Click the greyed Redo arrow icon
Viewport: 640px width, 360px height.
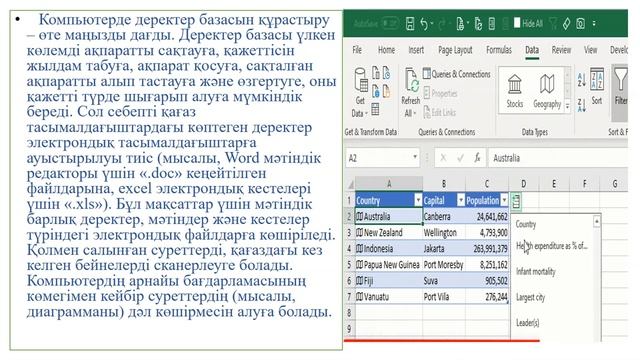point(441,24)
